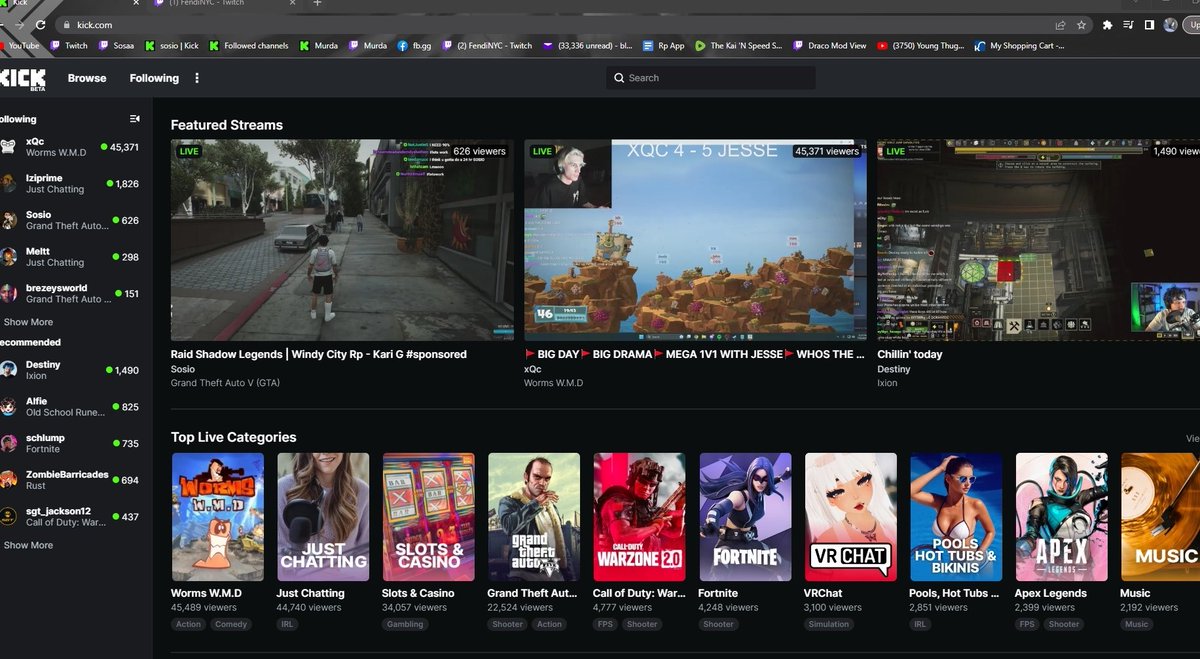
Task: Open Destiny's avatar in Recommended list
Action: (x=9, y=370)
